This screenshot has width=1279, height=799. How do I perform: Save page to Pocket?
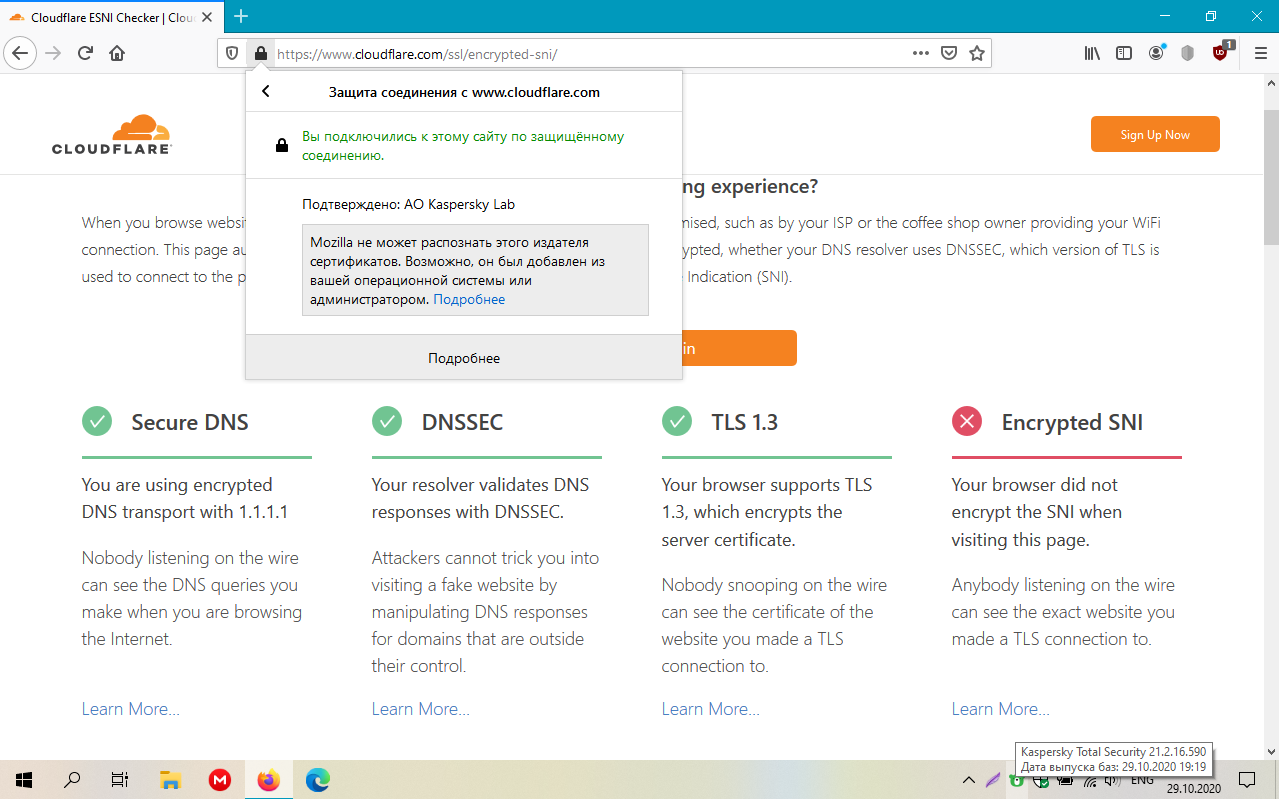click(x=949, y=53)
